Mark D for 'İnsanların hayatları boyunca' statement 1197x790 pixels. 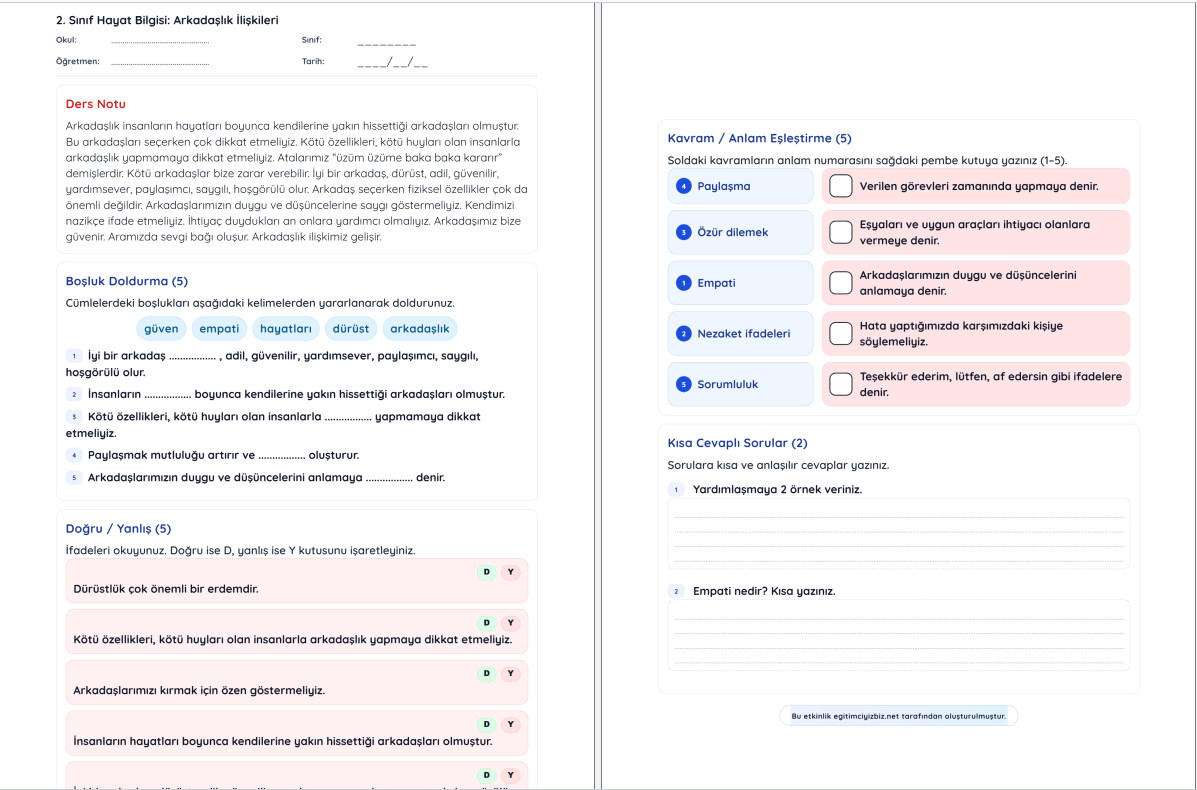487,724
